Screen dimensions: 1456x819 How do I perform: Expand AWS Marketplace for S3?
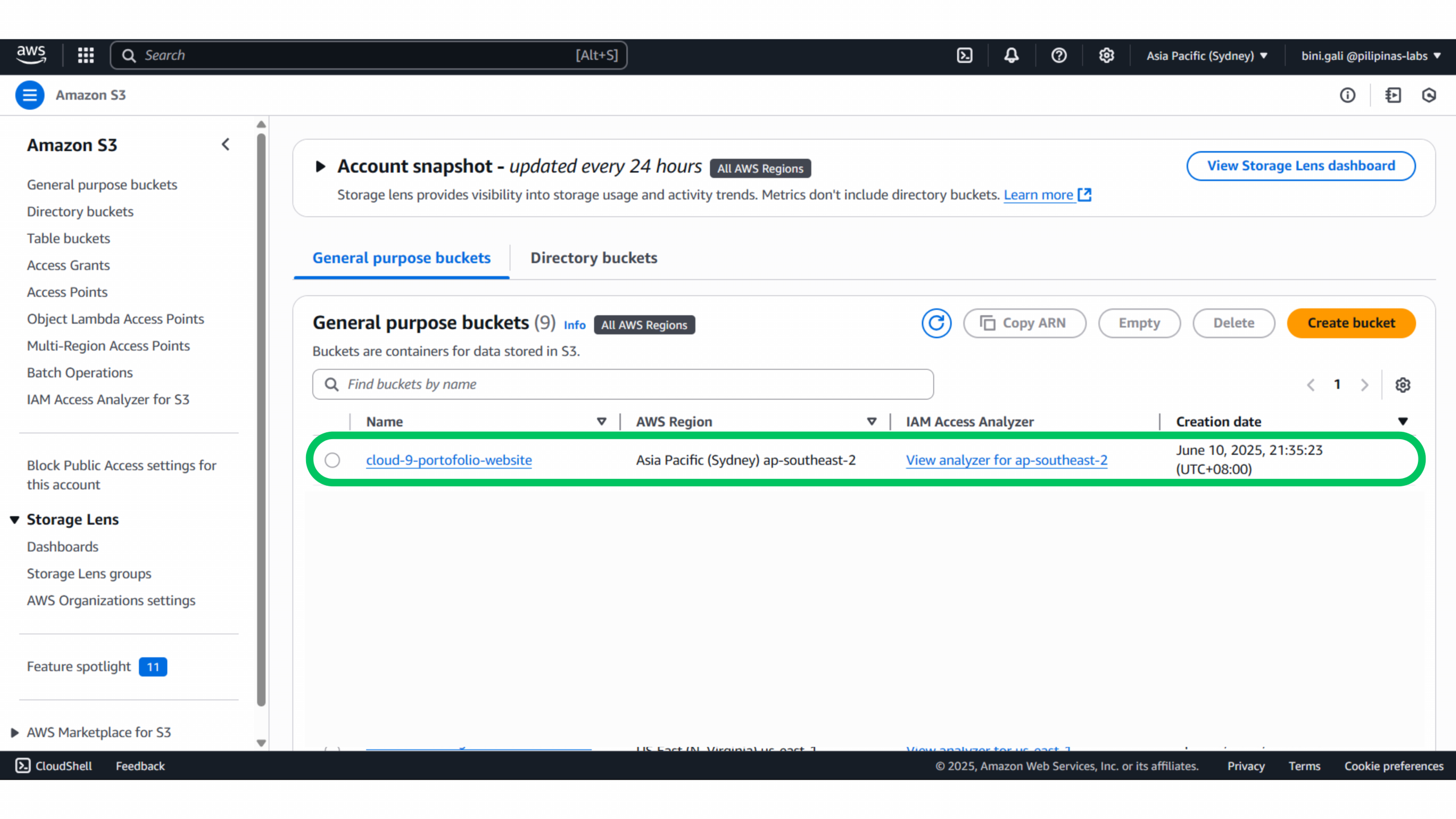[x=15, y=733]
